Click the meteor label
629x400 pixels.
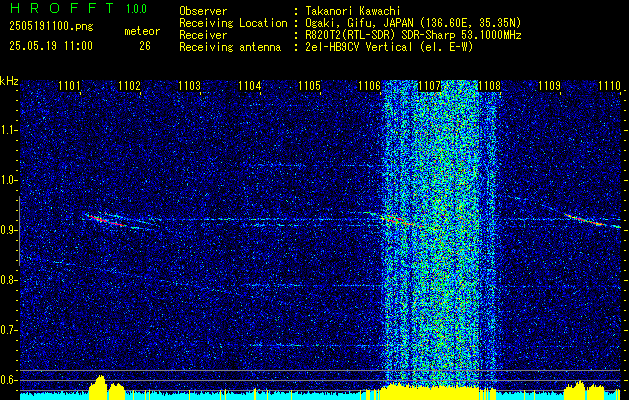click(x=142, y=31)
